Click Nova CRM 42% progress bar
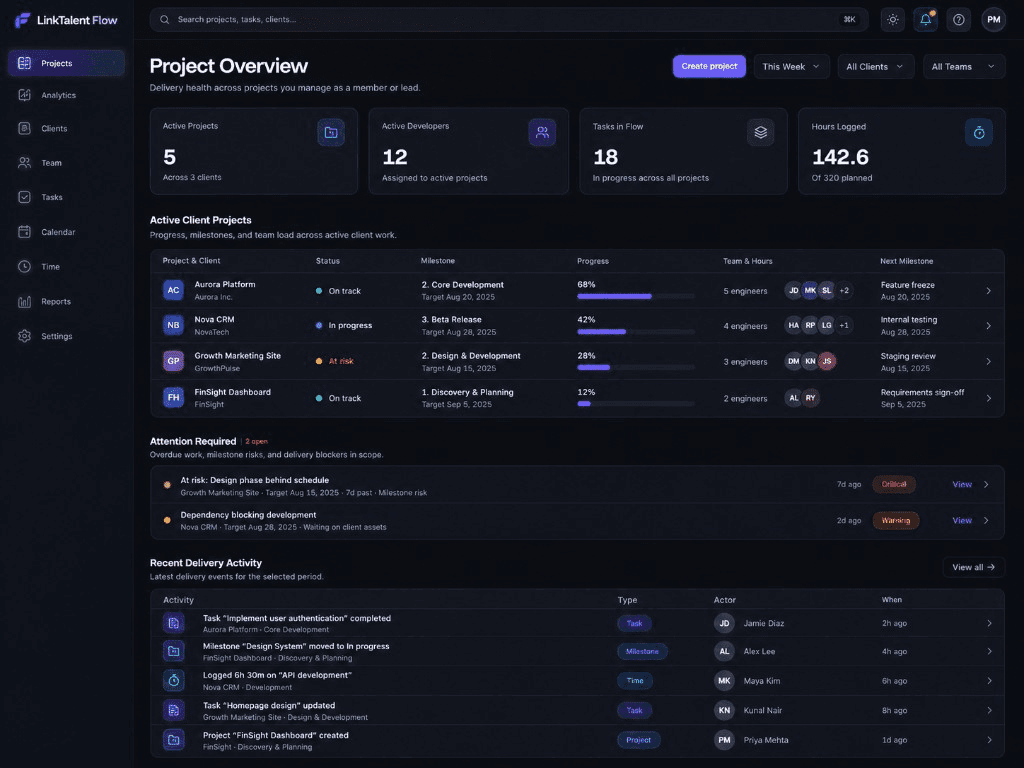Image resolution: width=1024 pixels, height=768 pixels. (635, 332)
